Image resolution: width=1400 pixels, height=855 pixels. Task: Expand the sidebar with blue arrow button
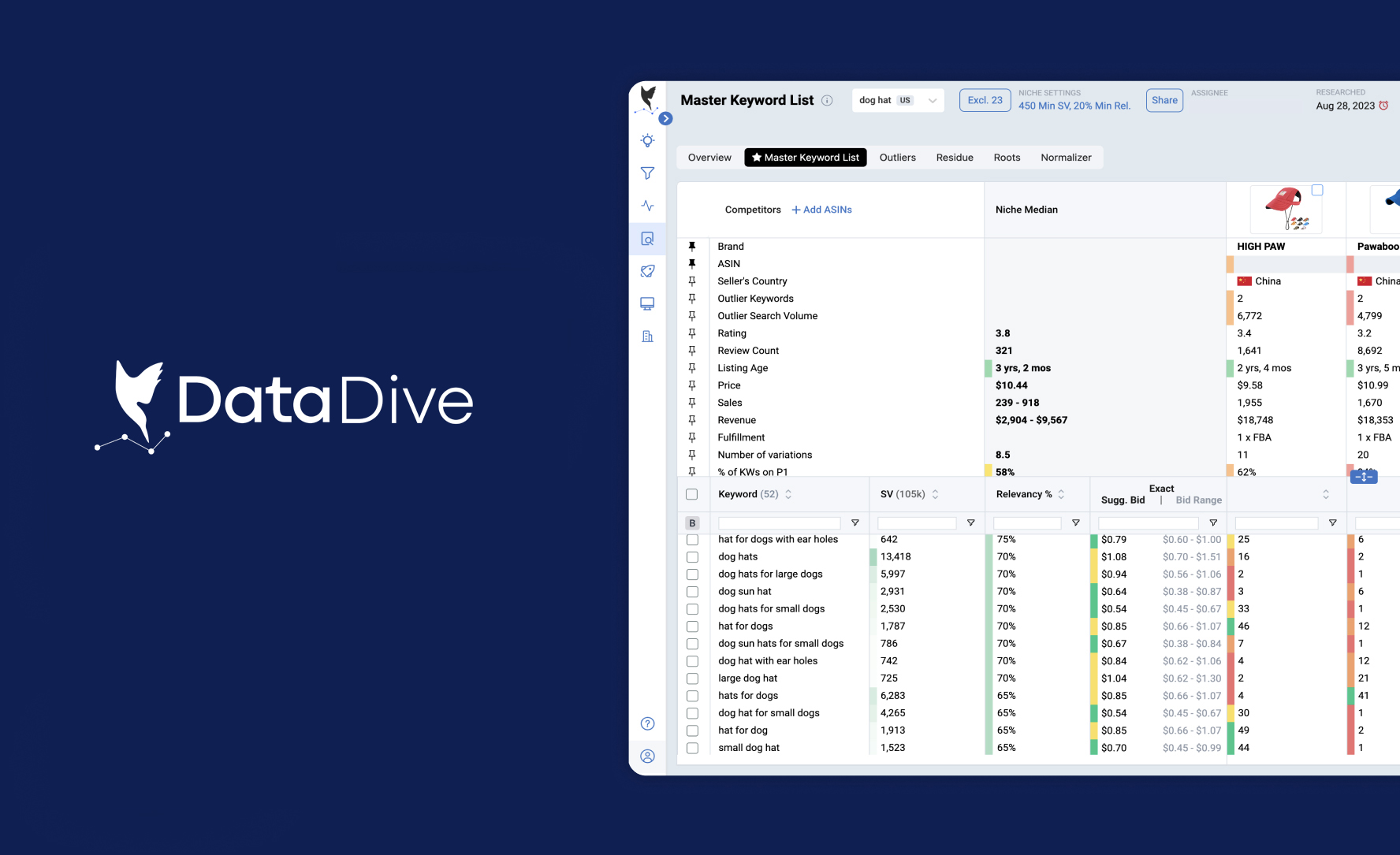pyautogui.click(x=665, y=118)
